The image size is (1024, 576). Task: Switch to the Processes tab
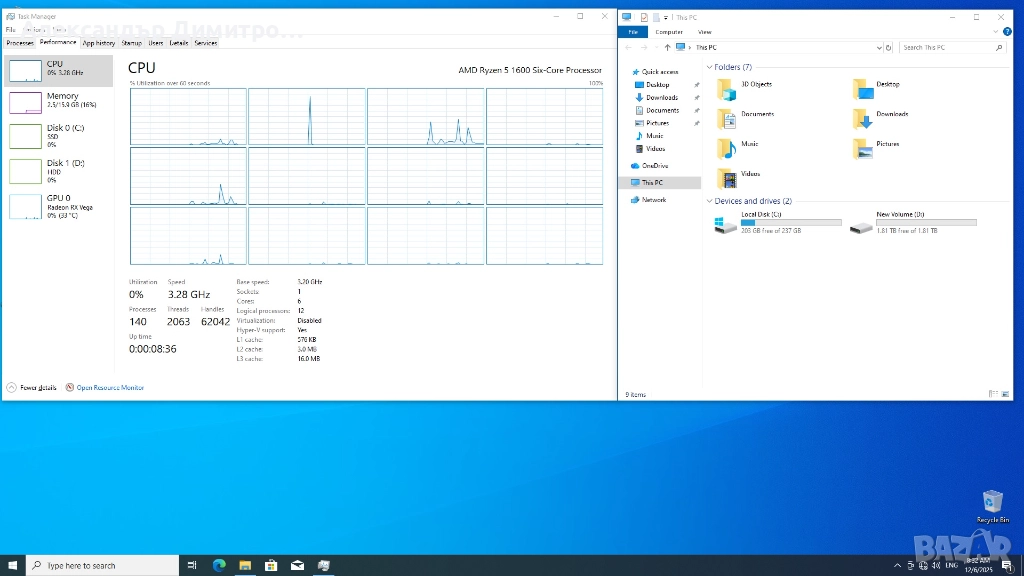[x=20, y=43]
